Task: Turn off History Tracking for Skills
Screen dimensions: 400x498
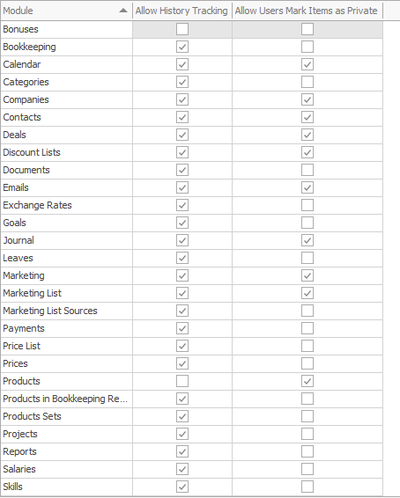Action: click(182, 487)
